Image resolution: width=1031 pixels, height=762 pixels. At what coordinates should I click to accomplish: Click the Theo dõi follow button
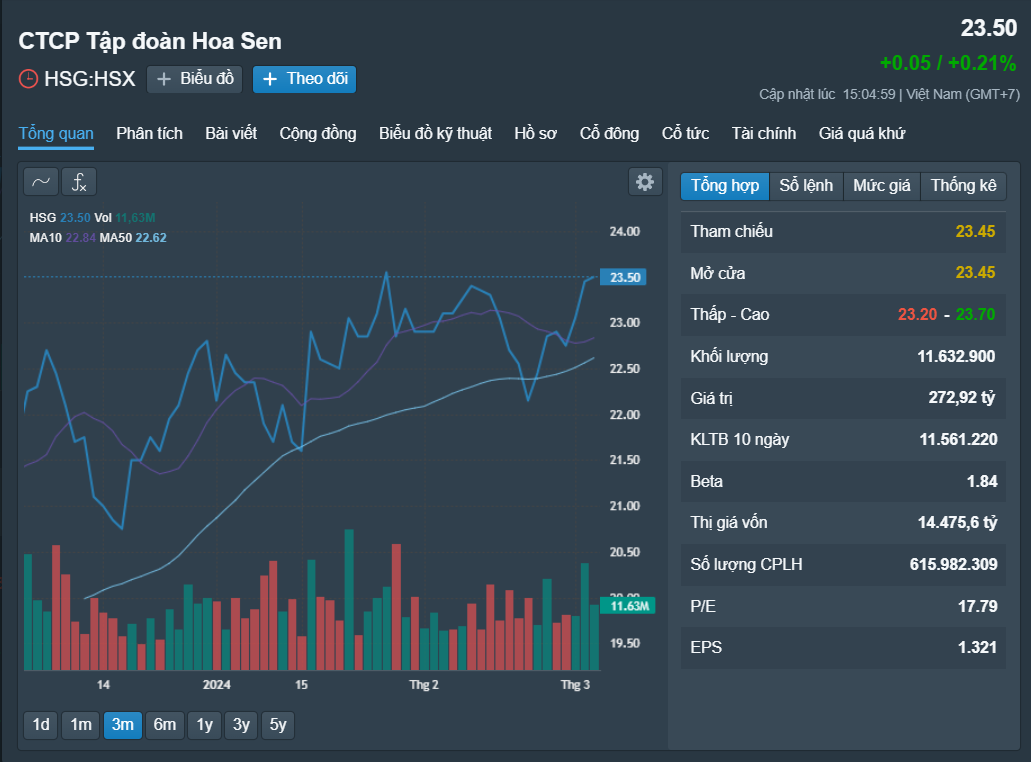click(x=304, y=79)
